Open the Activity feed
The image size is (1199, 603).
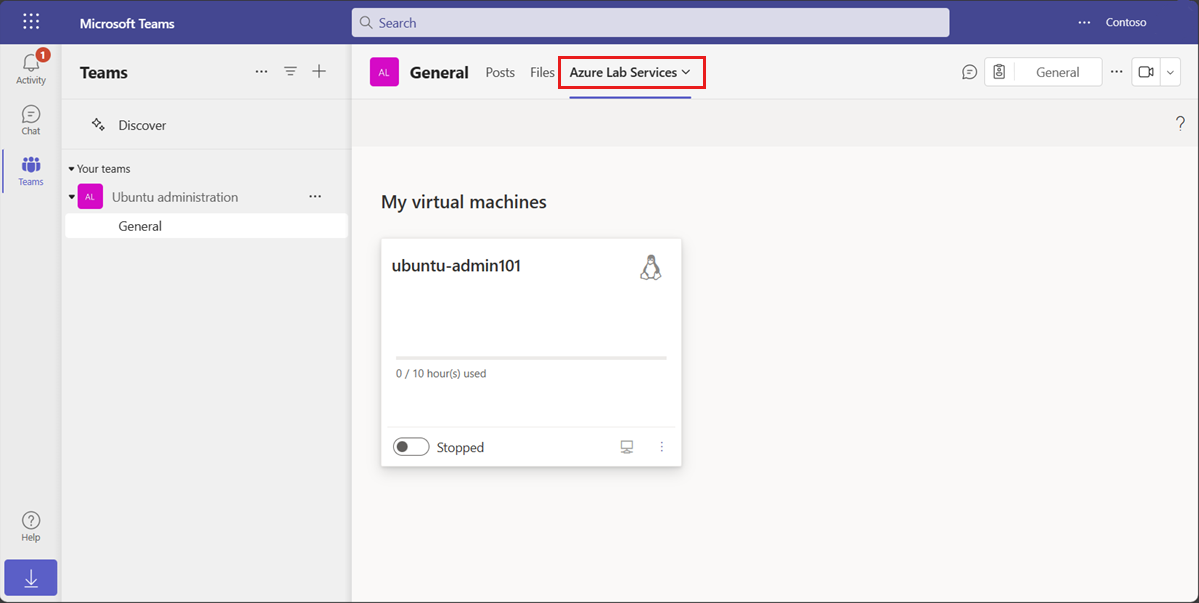pos(30,65)
